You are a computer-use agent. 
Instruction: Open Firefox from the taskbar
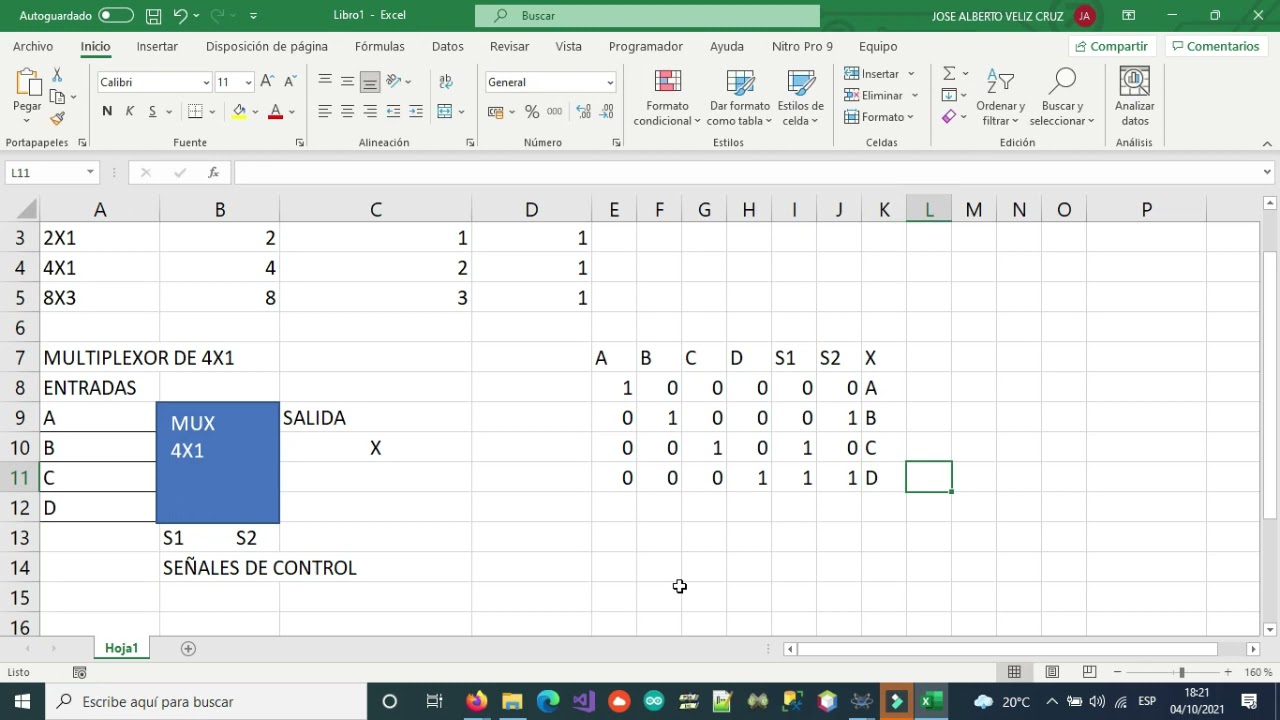[477, 701]
